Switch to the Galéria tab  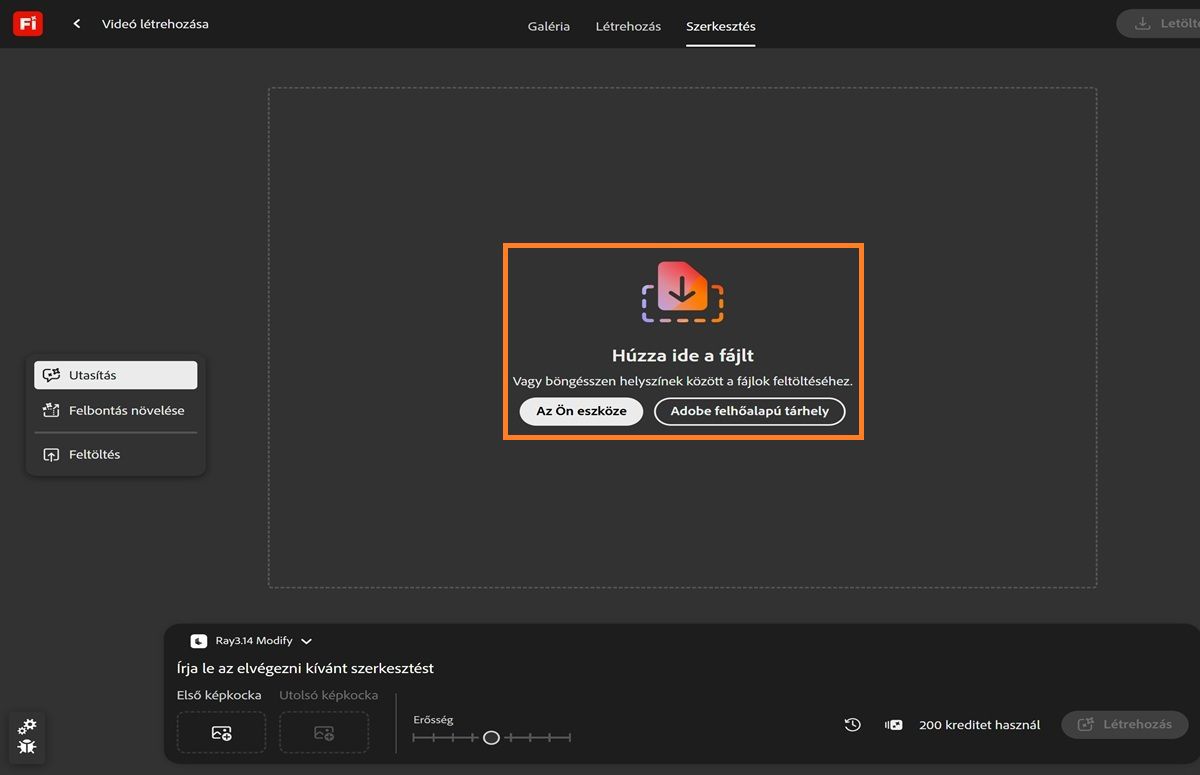[549, 26]
